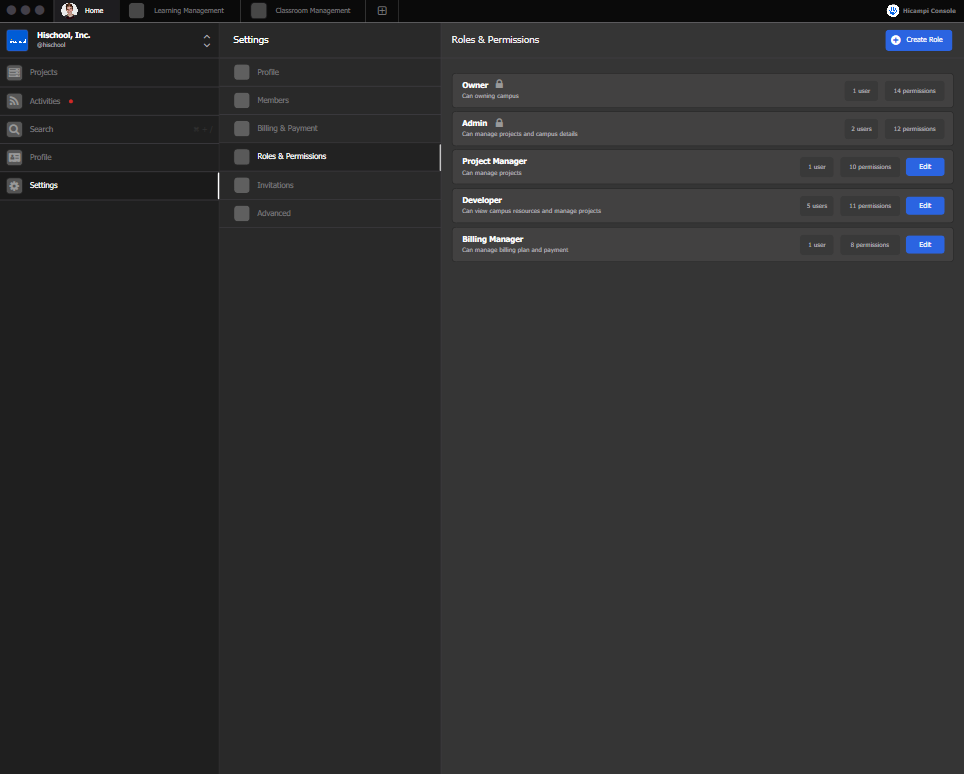
Task: Click the Hischool blue campus logo
Action: [x=17, y=40]
